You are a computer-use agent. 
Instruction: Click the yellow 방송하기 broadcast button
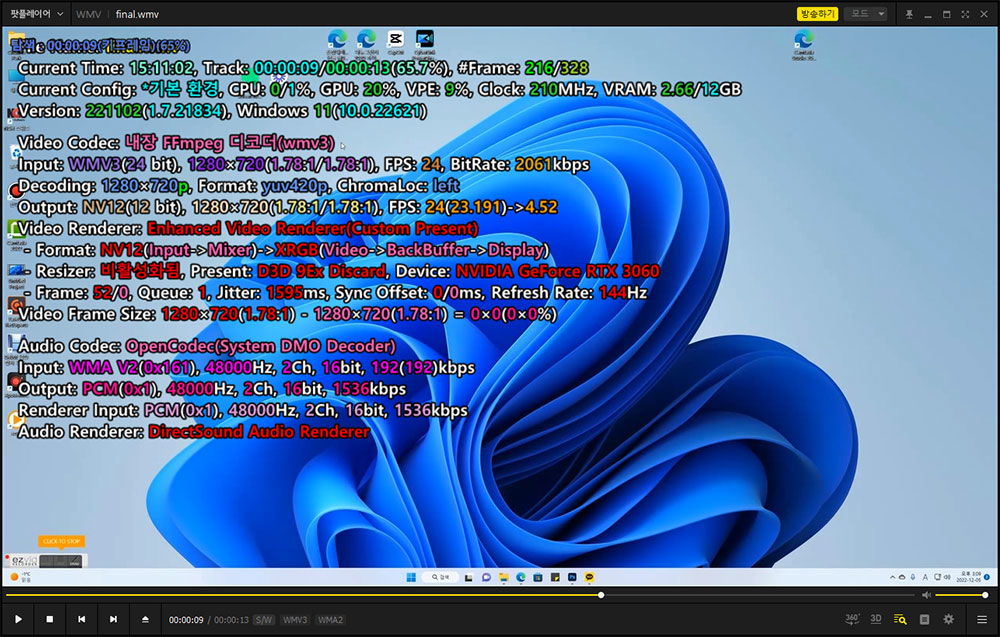[x=817, y=13]
